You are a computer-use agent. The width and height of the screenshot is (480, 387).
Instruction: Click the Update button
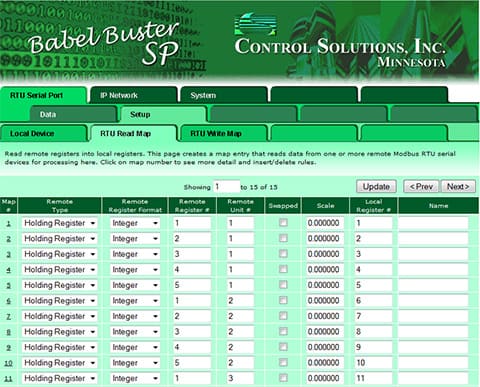tap(376, 186)
